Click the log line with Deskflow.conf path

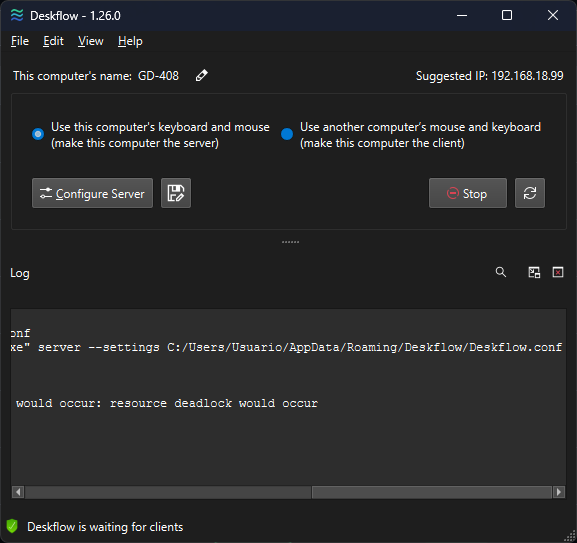[286, 347]
